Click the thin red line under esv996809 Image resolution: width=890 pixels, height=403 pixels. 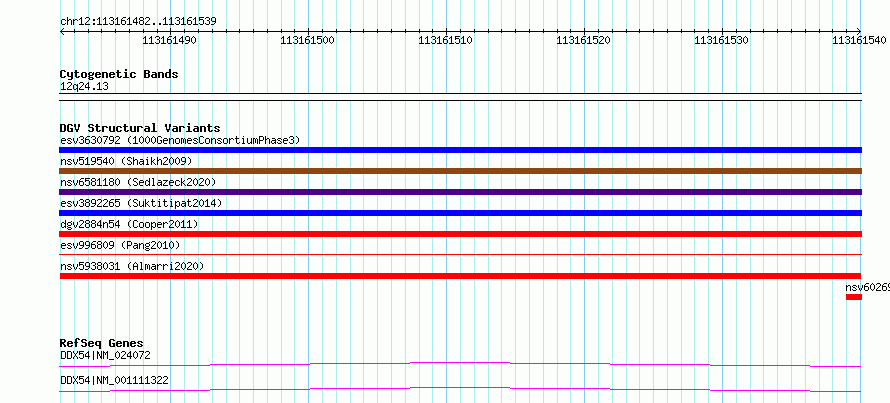tap(460, 255)
